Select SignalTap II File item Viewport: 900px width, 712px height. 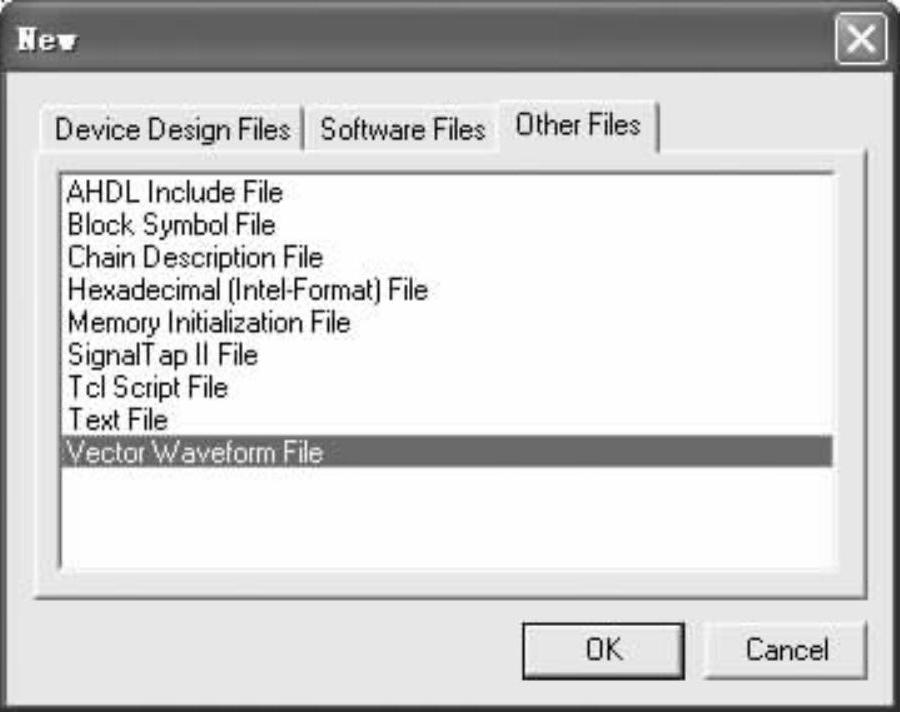point(162,355)
